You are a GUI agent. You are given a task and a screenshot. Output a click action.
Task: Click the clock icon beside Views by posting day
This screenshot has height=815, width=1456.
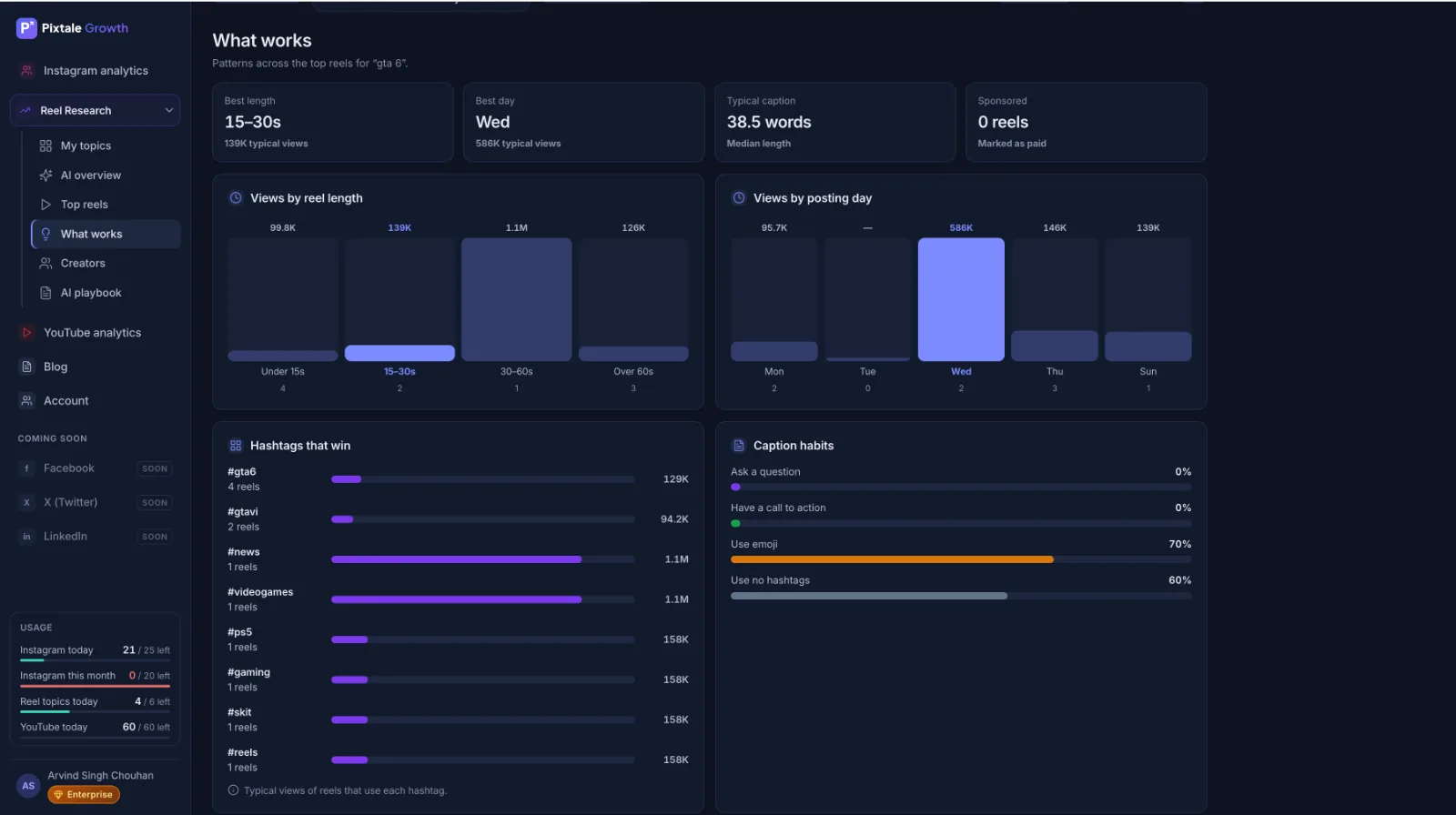[x=739, y=198]
